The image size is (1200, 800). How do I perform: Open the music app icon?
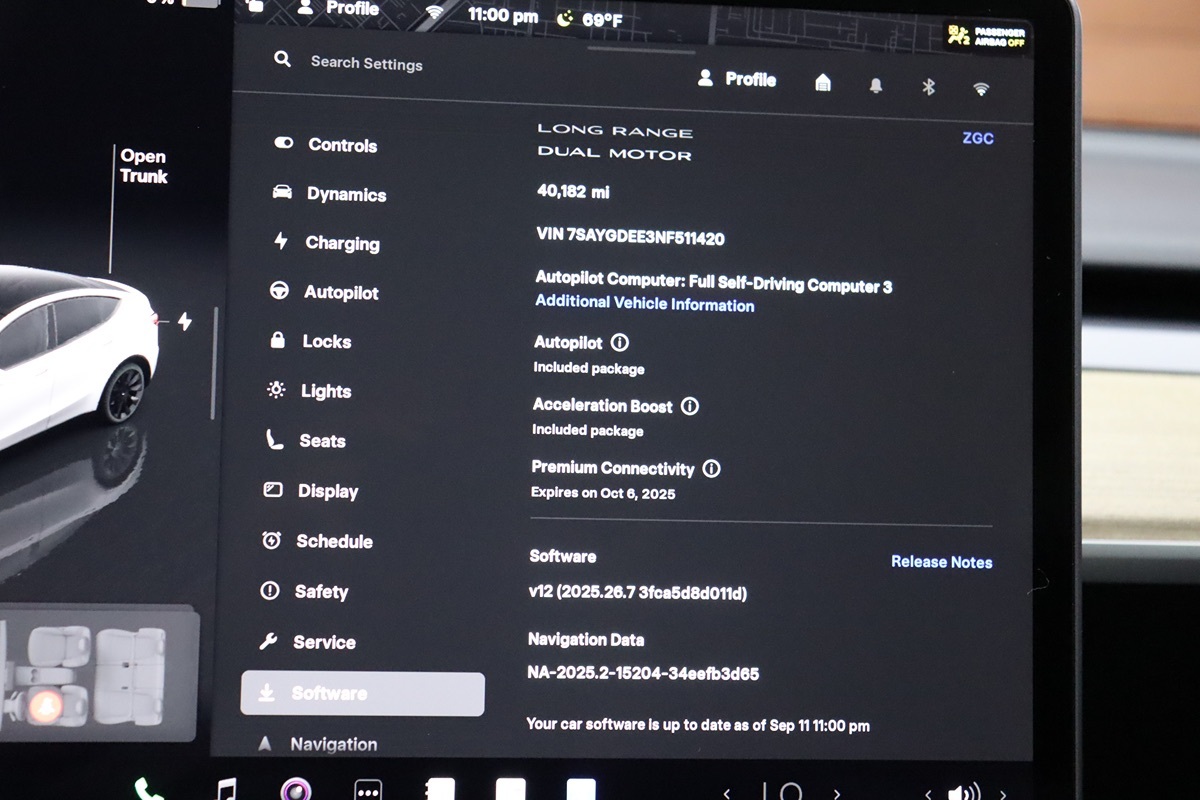(x=227, y=790)
